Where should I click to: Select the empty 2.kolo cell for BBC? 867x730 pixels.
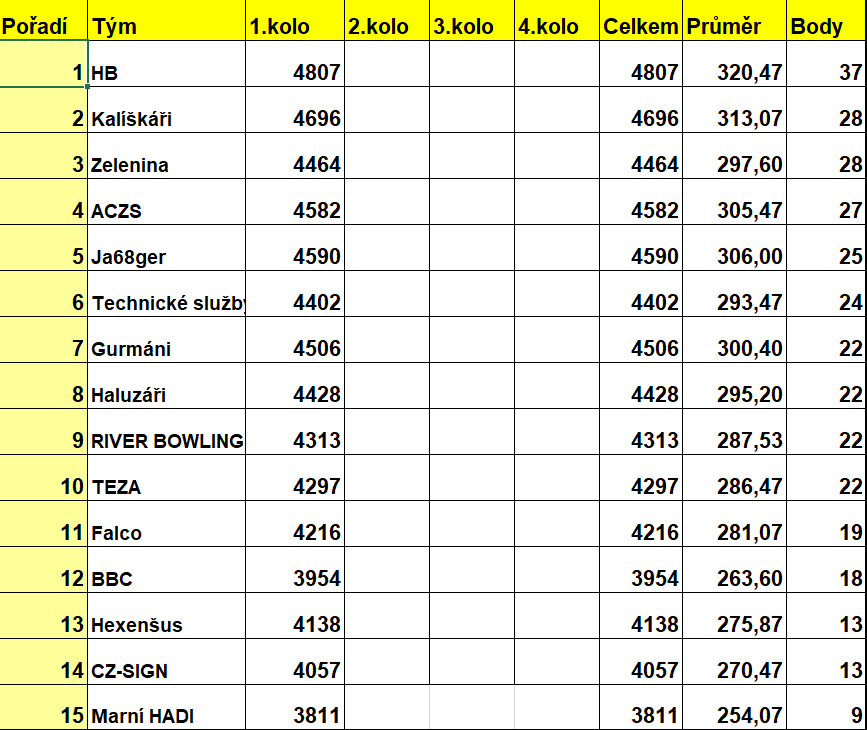[x=387, y=579]
